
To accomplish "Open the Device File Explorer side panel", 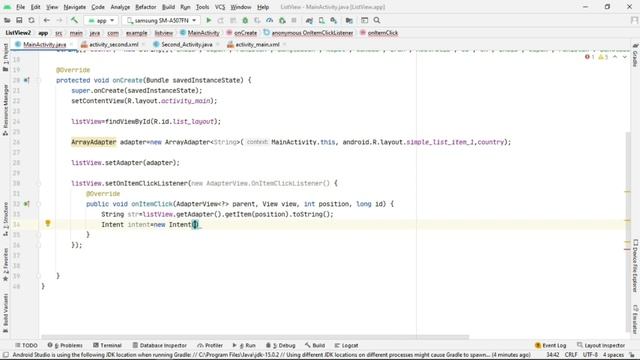I will 635,265.
